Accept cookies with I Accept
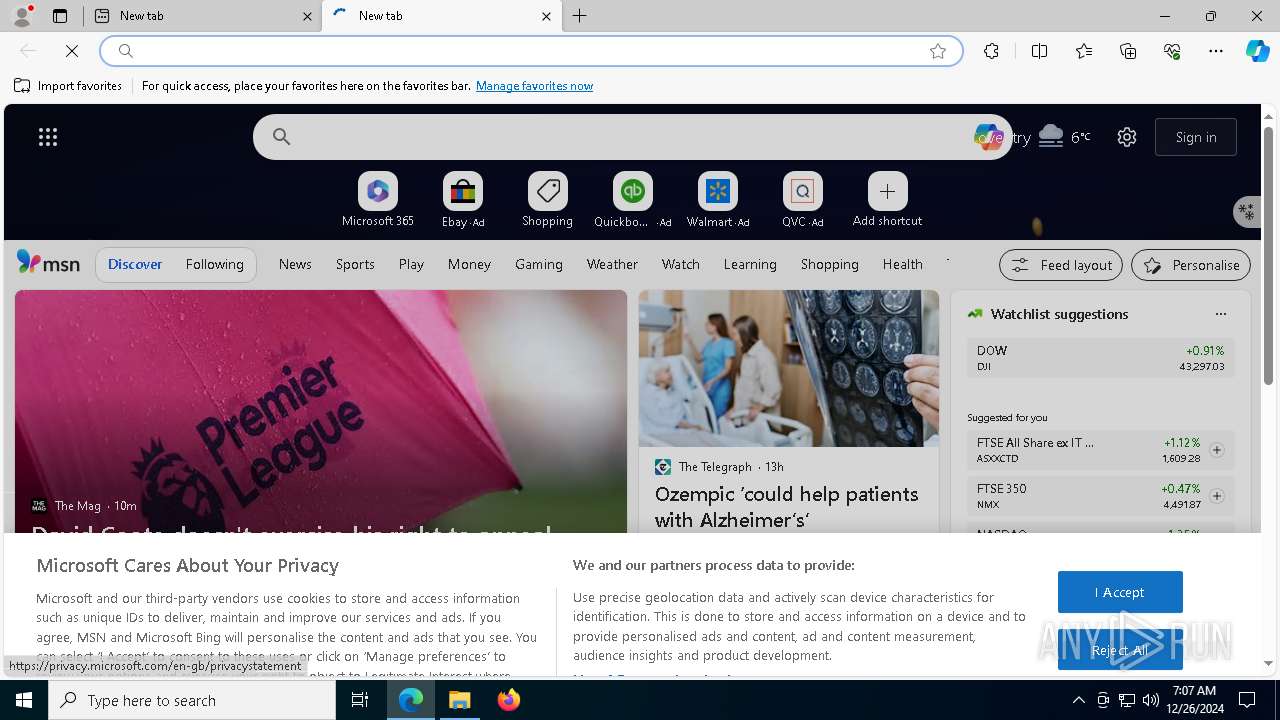 (1120, 592)
